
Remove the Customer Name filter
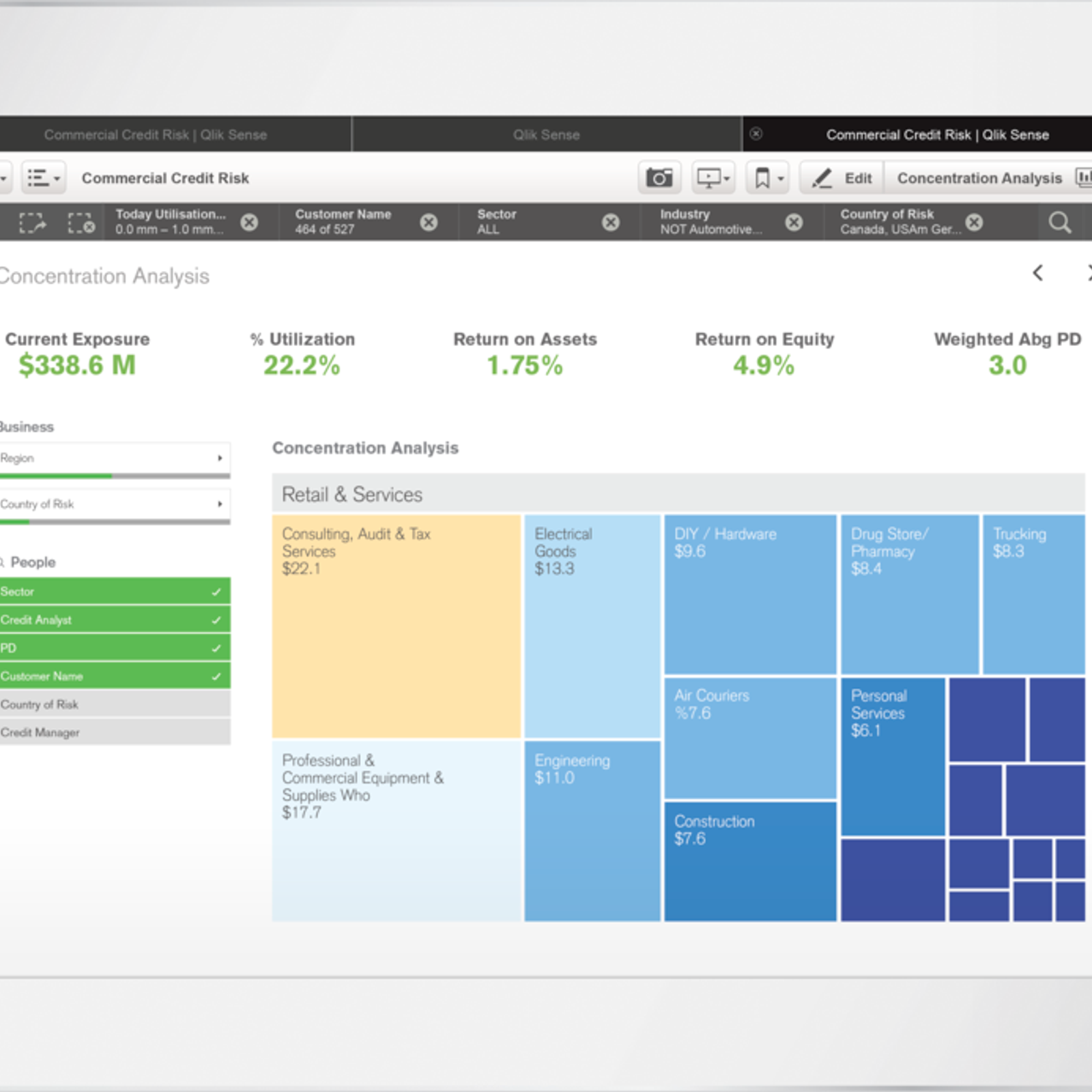coord(429,222)
